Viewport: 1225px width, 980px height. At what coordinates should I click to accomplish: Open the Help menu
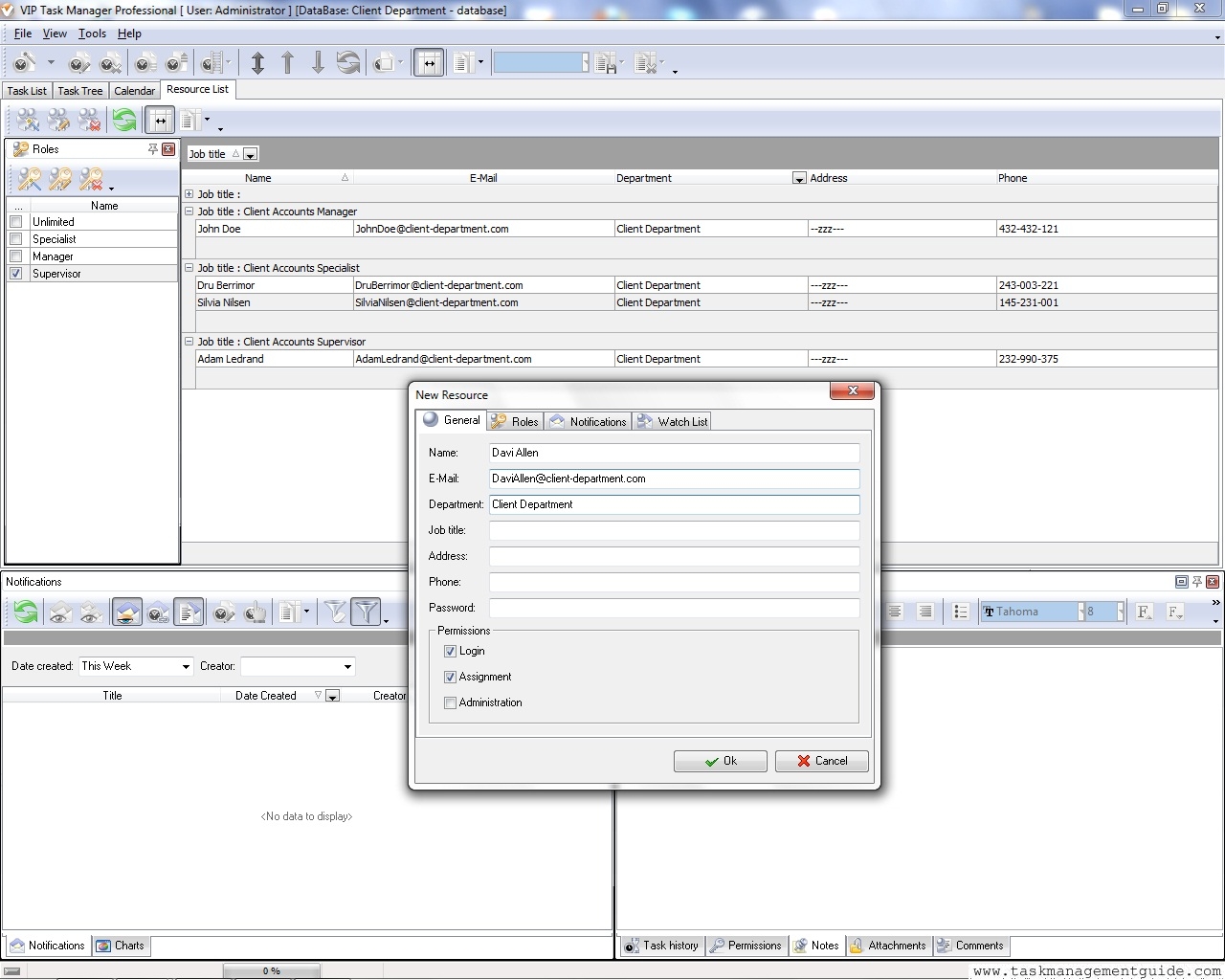[129, 33]
